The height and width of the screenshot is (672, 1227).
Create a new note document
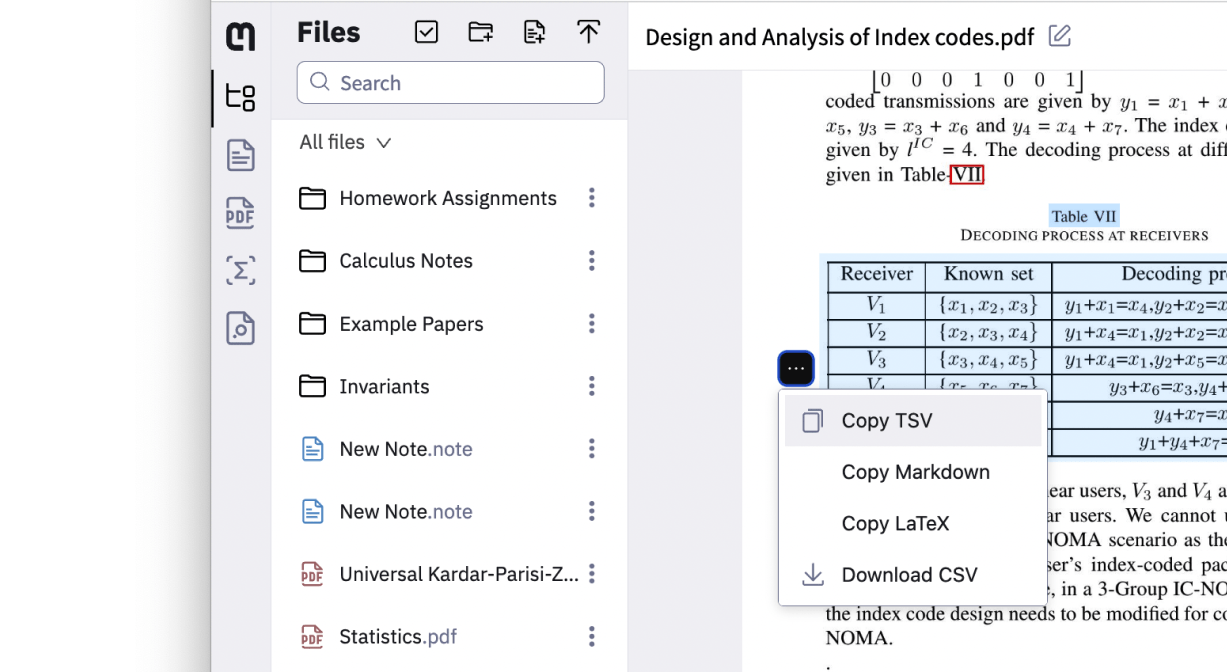tap(534, 33)
